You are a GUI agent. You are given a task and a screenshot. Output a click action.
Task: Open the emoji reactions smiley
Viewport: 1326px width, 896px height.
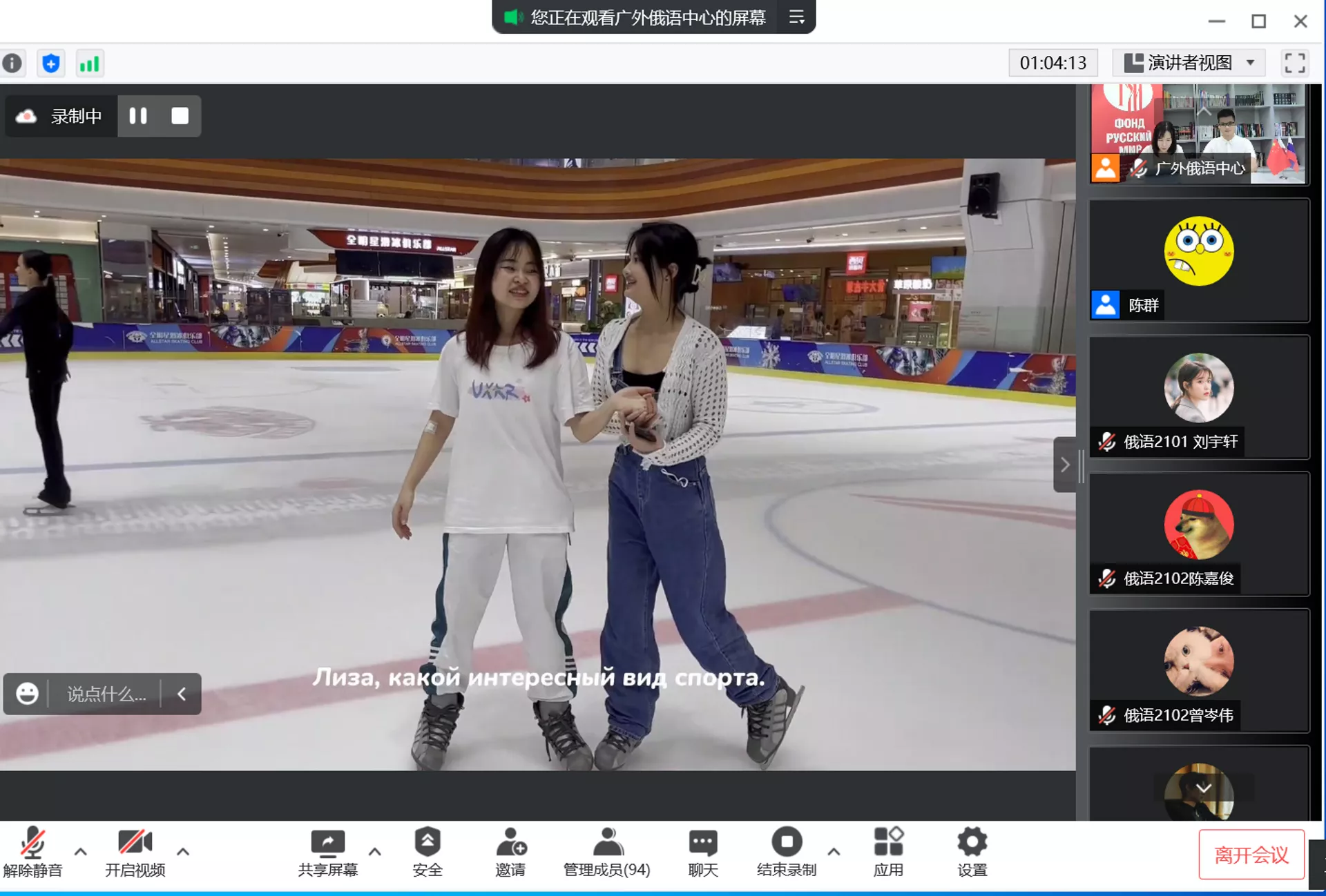tap(27, 694)
